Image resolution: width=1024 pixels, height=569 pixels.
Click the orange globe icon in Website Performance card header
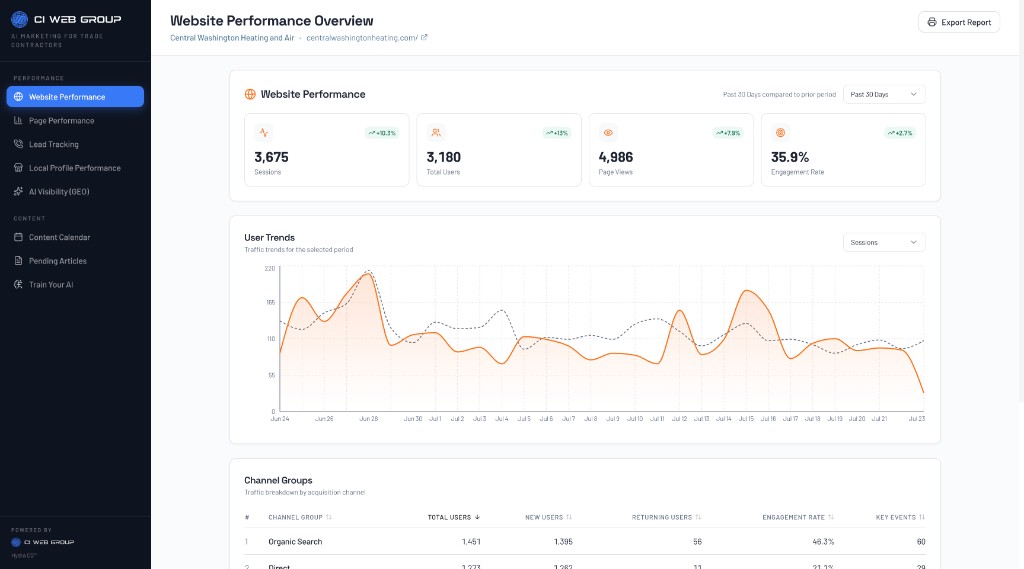(x=250, y=94)
